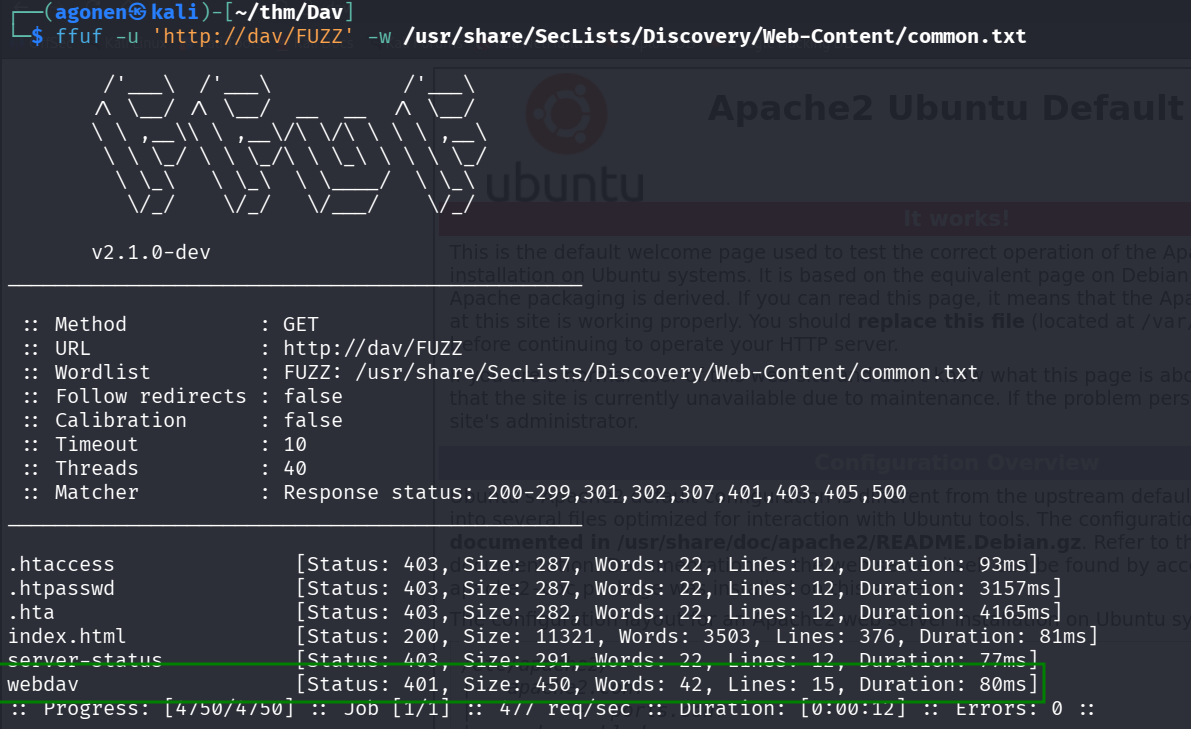
Task: Click the Method GET setting line
Action: 170,324
